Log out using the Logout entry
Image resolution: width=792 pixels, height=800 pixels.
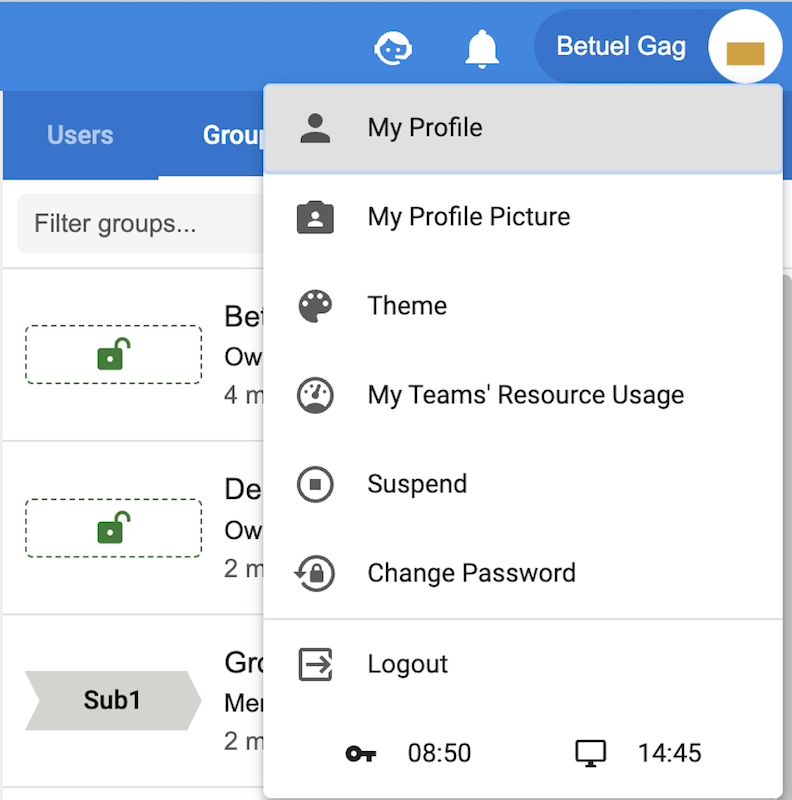[x=407, y=664]
